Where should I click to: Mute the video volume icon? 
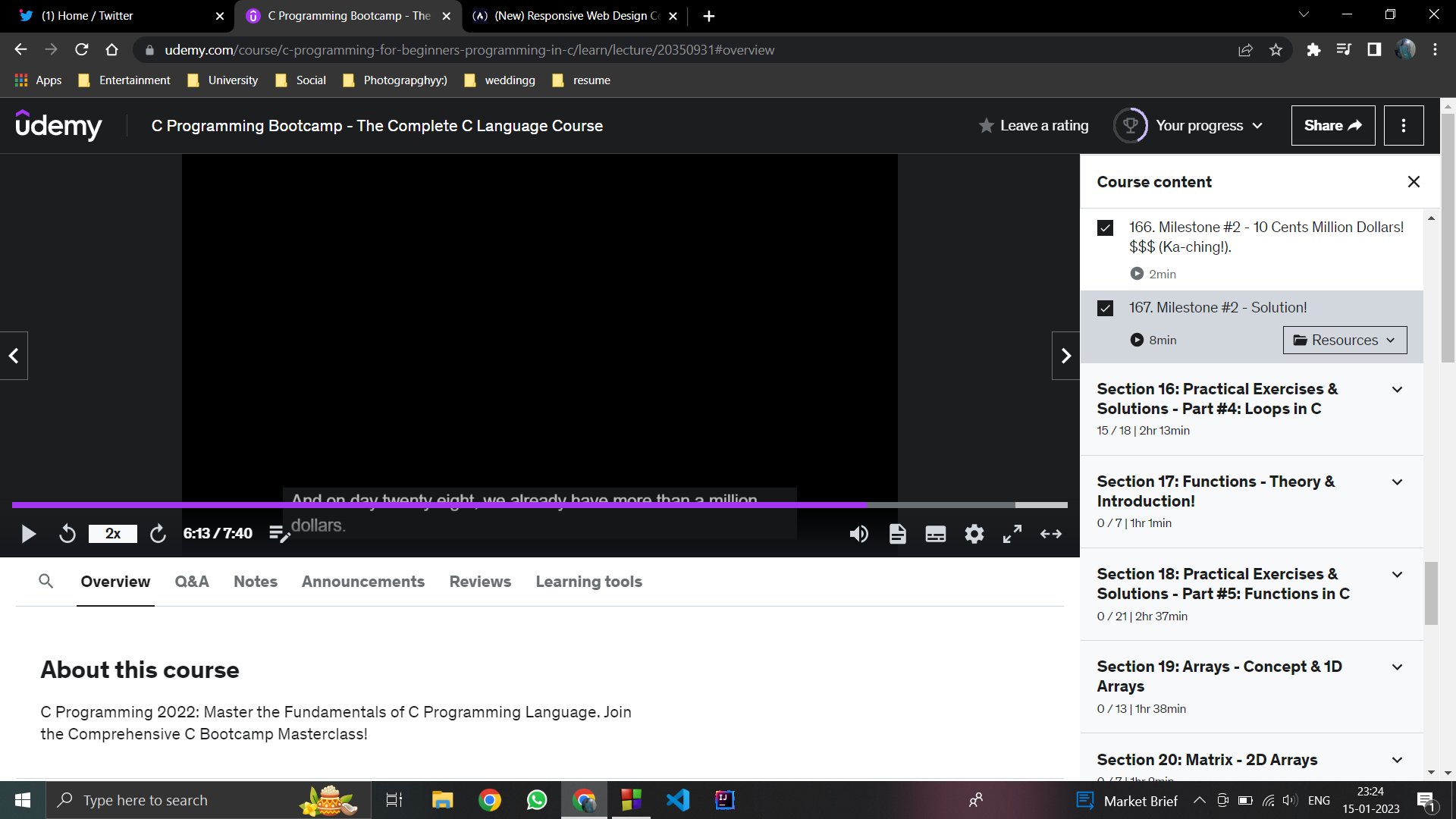point(858,534)
